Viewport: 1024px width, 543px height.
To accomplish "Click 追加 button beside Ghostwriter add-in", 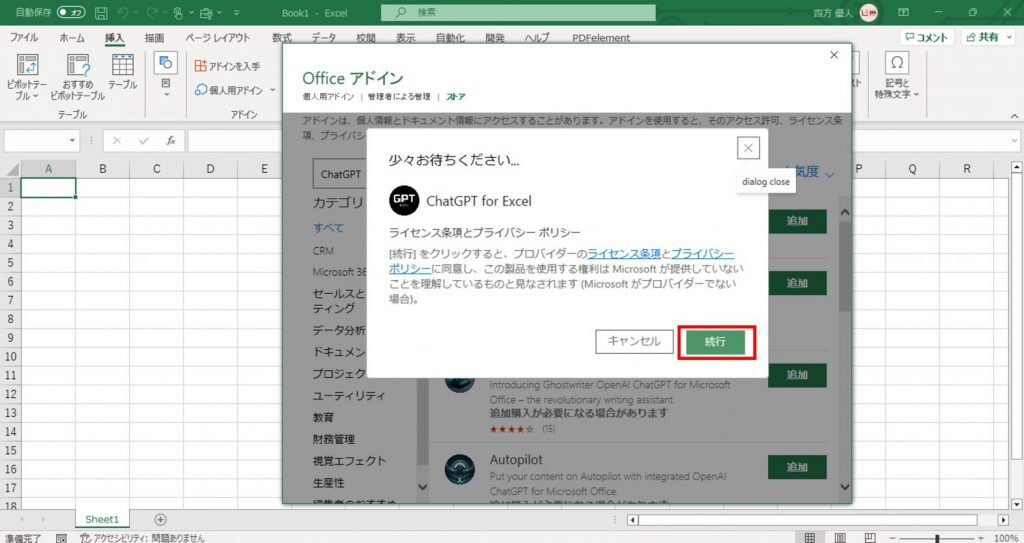I will 797,375.
